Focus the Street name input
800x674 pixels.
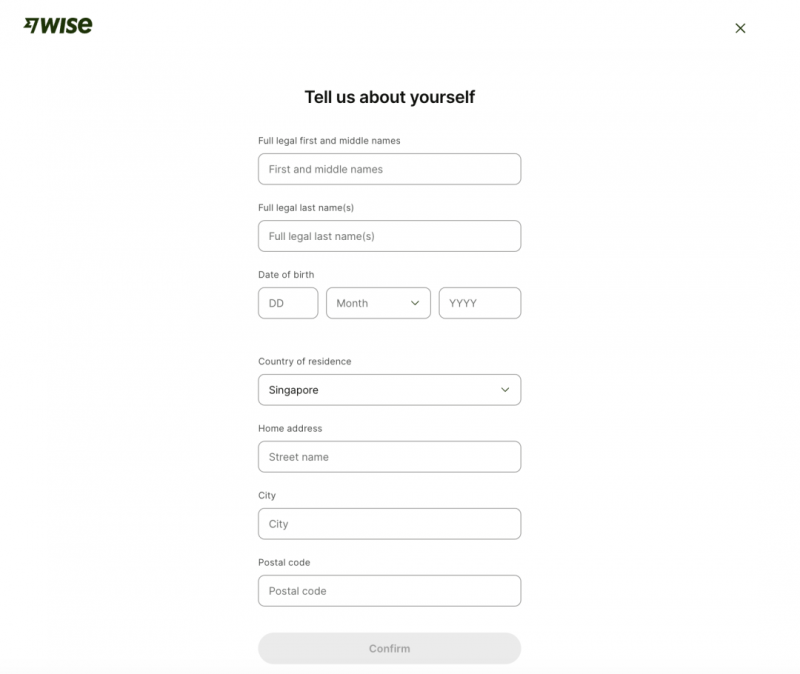pos(389,457)
